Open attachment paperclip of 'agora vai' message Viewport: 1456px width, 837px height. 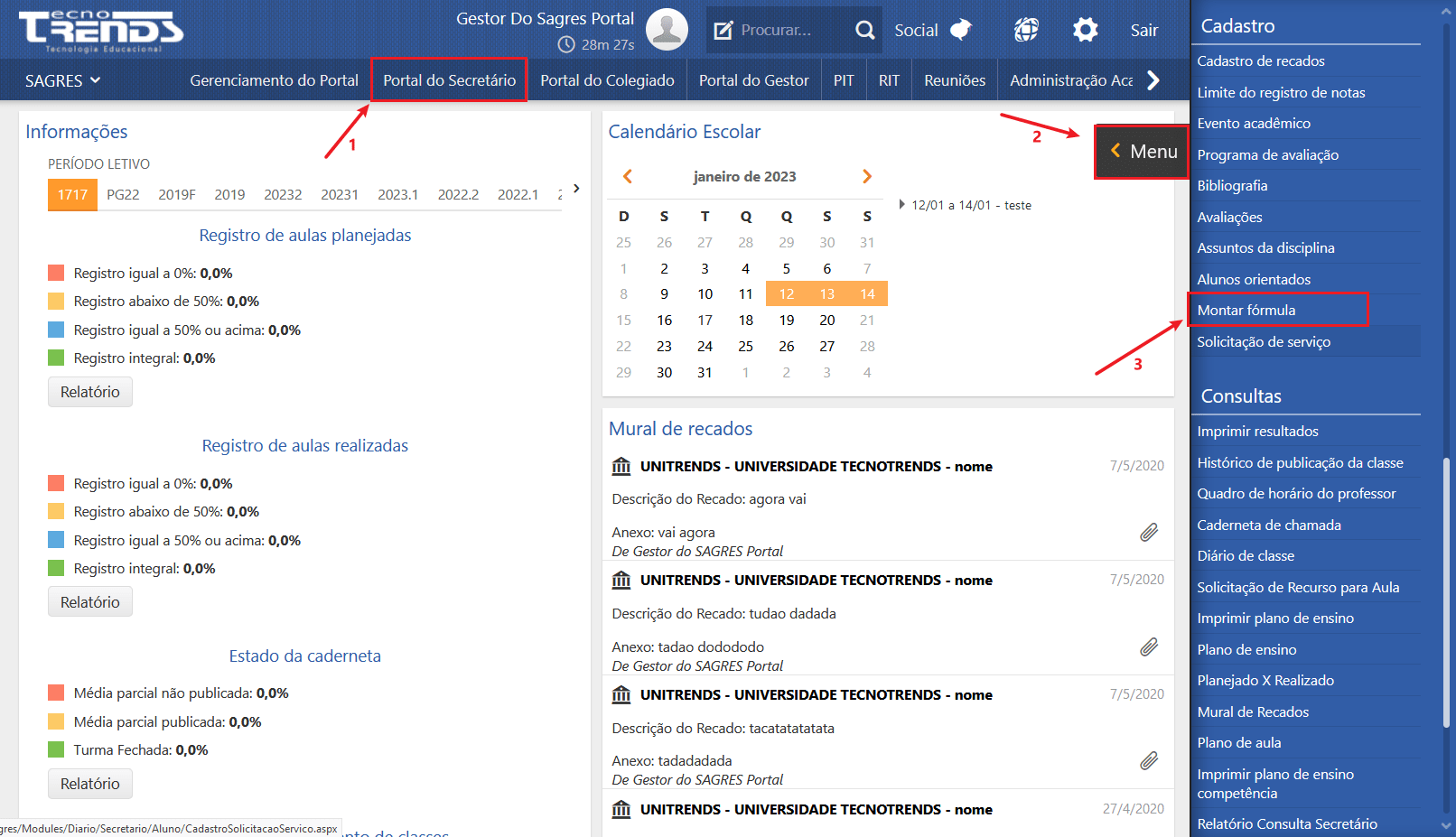pyautogui.click(x=1148, y=533)
